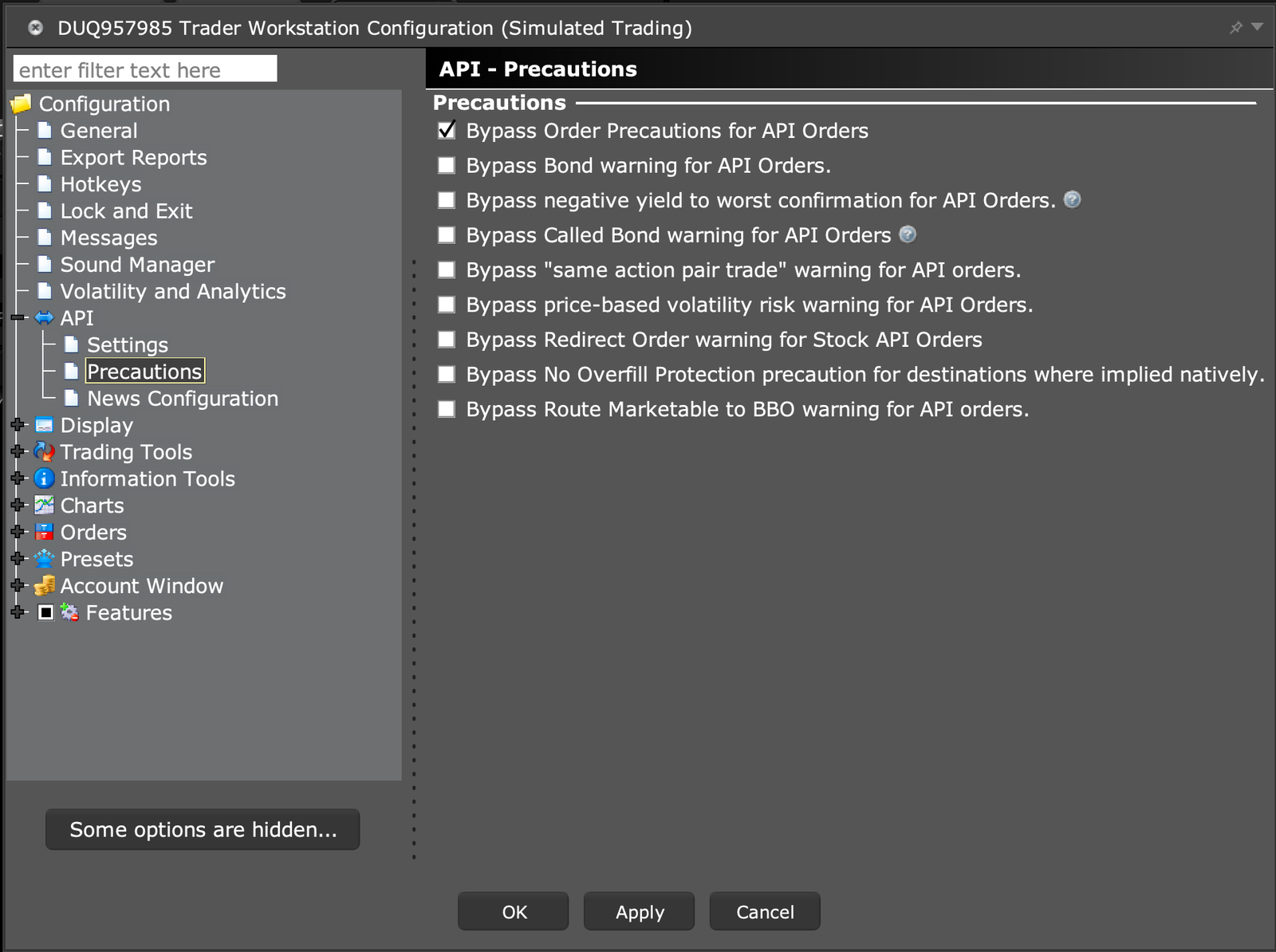Click the Features gear icon
Screen dimensions: 1276x952
coord(70,612)
